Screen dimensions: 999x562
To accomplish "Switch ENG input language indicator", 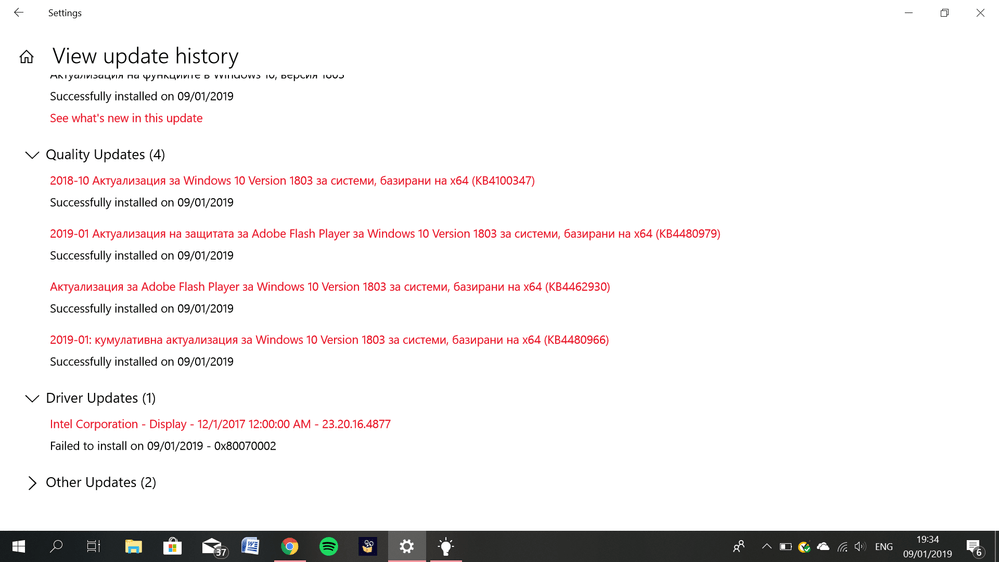I will coord(884,547).
